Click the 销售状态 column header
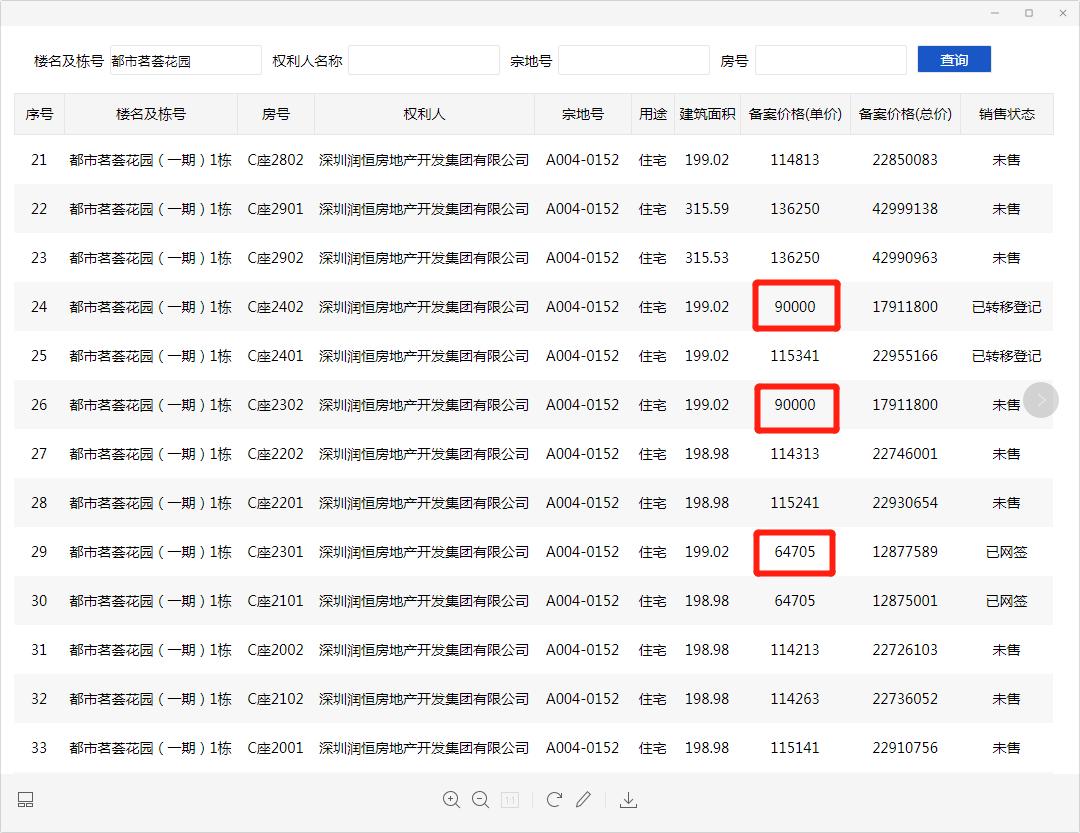Viewport: 1080px width, 833px height. point(1006,114)
